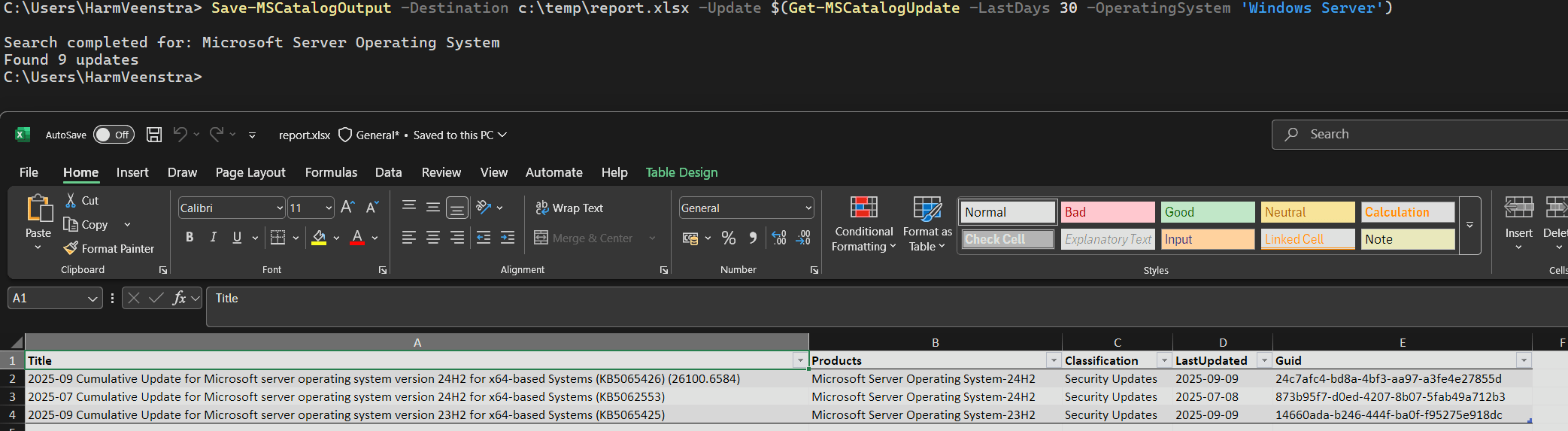This screenshot has height=431, width=1568.
Task: Toggle AutoSave switch on
Action: pyautogui.click(x=114, y=135)
